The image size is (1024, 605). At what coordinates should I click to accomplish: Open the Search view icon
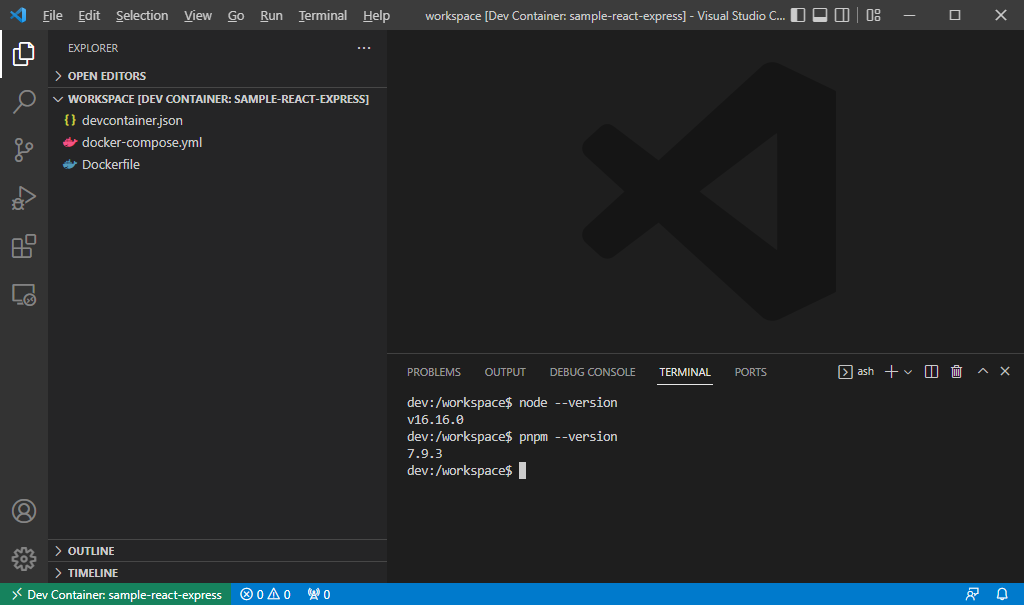[24, 102]
